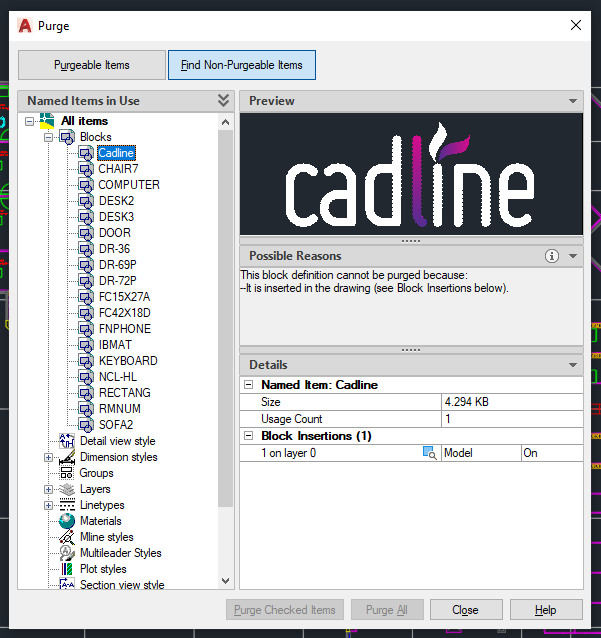Click the Mline styles icon
Image resolution: width=601 pixels, height=638 pixels.
67,537
